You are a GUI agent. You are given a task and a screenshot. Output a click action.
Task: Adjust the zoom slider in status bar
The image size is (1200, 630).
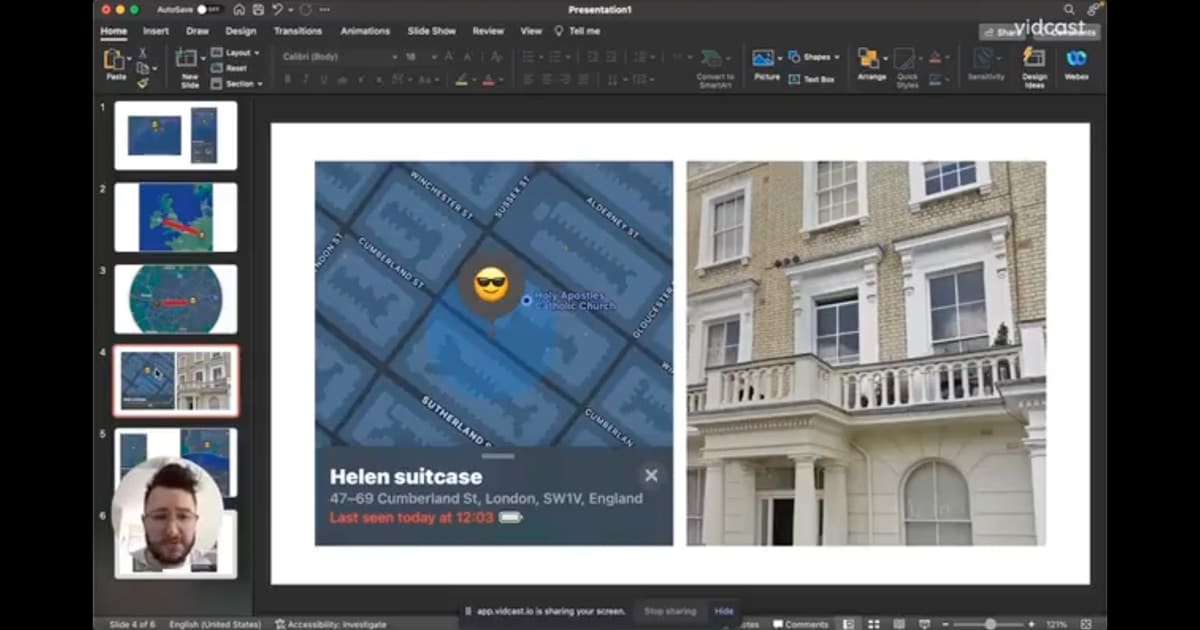click(990, 624)
